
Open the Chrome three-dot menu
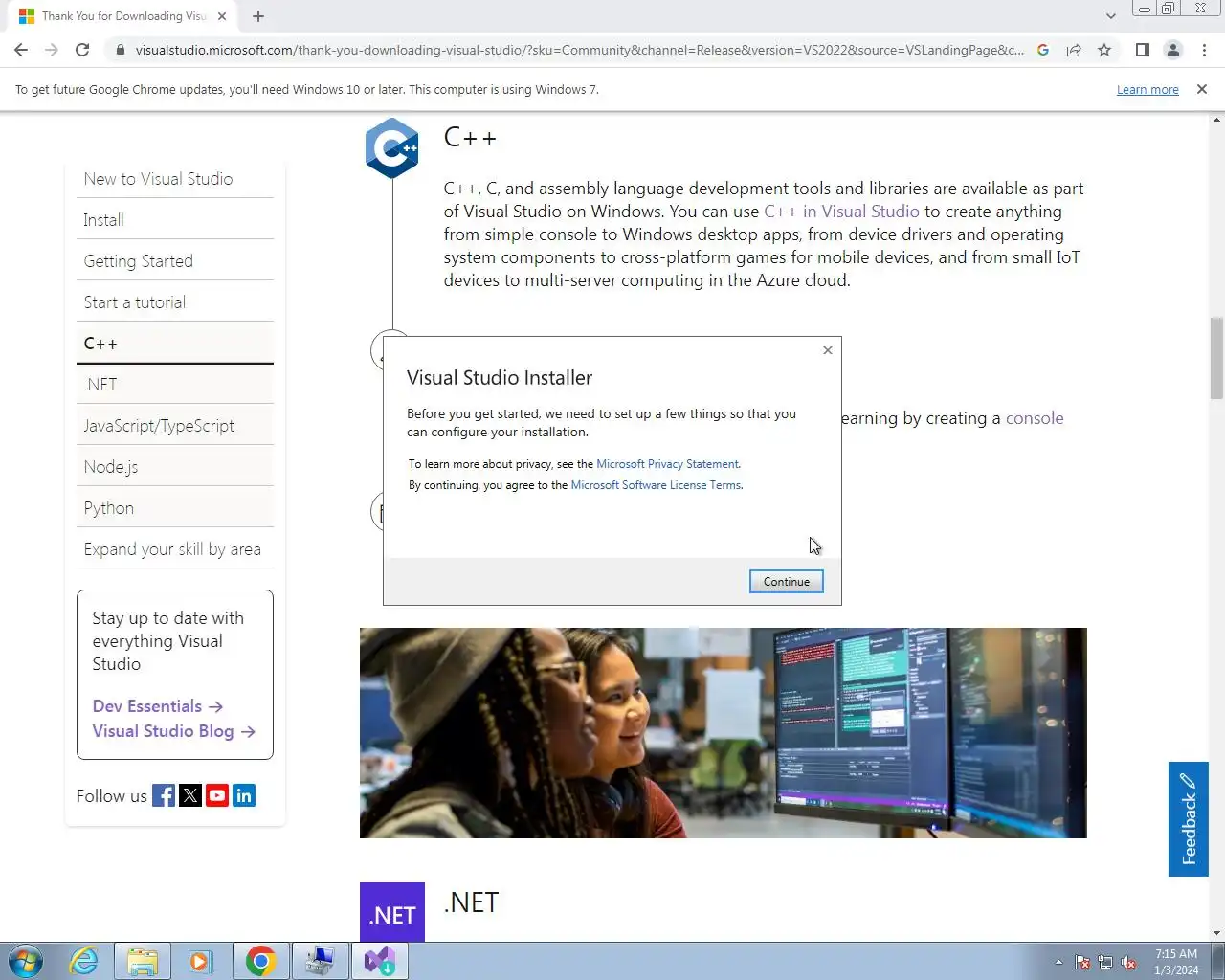(1204, 50)
